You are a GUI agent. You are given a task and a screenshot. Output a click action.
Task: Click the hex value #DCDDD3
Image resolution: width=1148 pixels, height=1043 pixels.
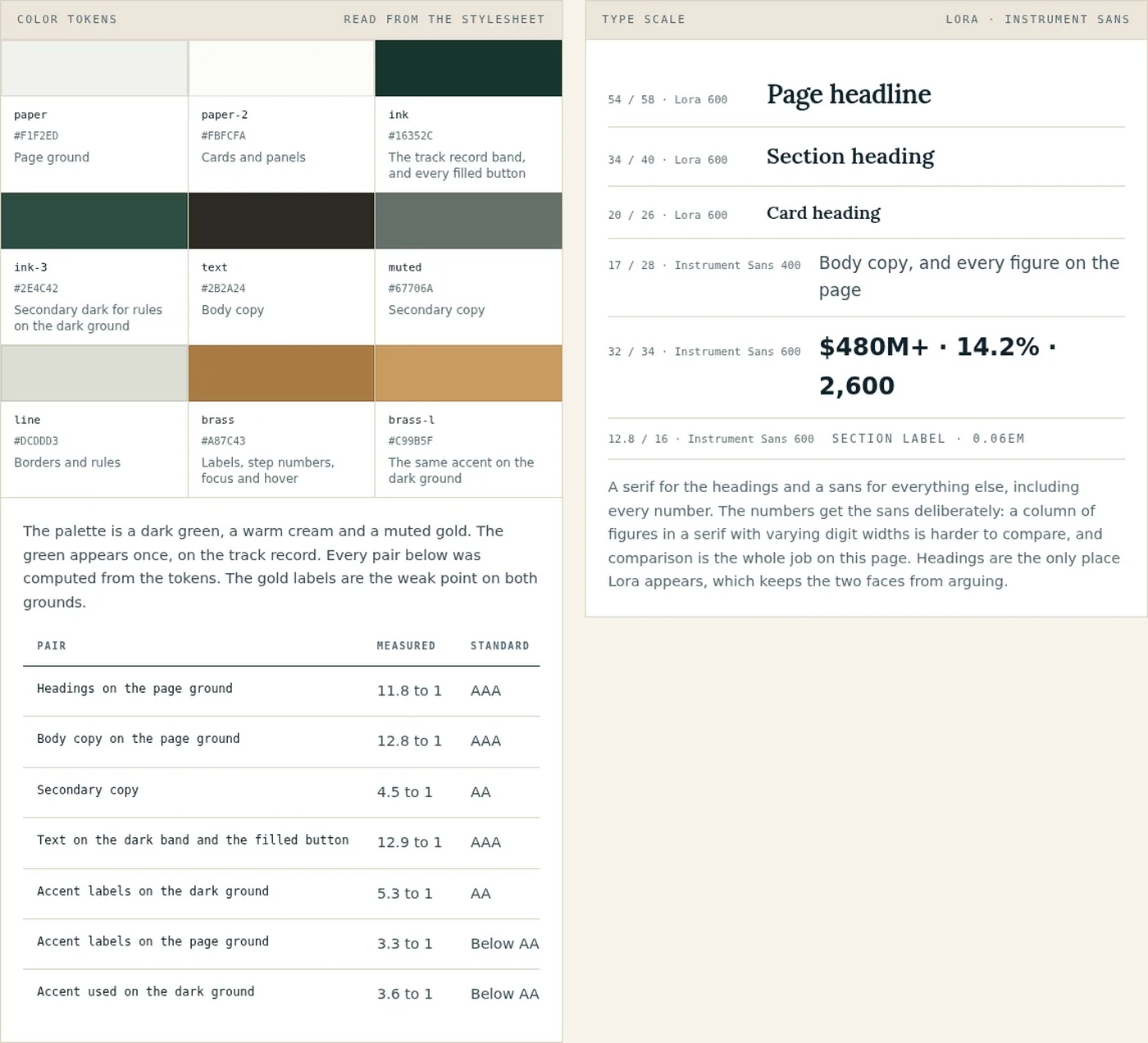pyautogui.click(x=36, y=441)
